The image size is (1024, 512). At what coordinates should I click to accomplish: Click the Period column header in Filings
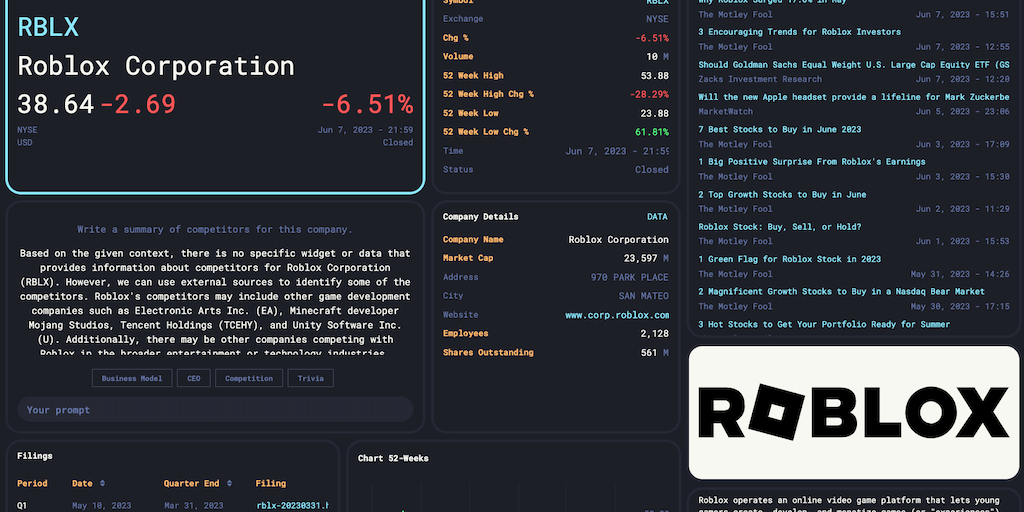32,484
